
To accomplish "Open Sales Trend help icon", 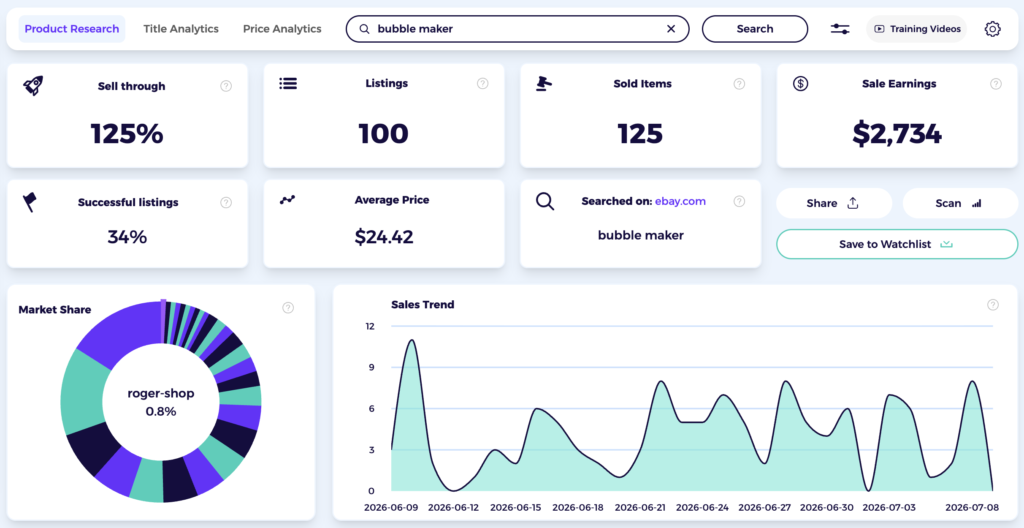I will coord(993,305).
